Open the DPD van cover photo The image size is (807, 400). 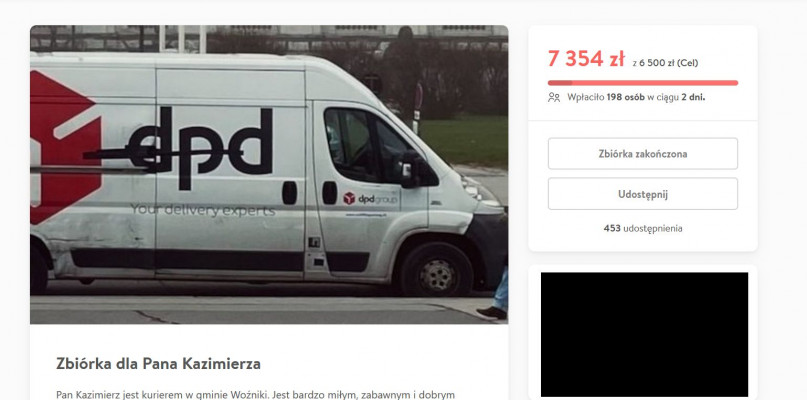pyautogui.click(x=269, y=175)
